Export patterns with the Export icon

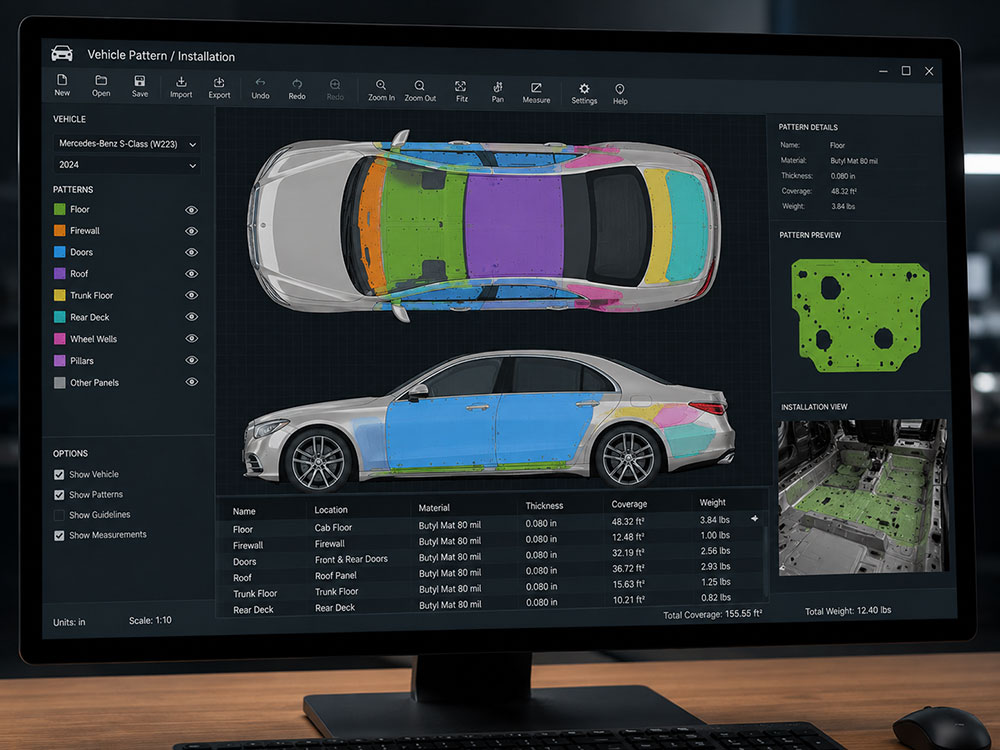(x=219, y=88)
